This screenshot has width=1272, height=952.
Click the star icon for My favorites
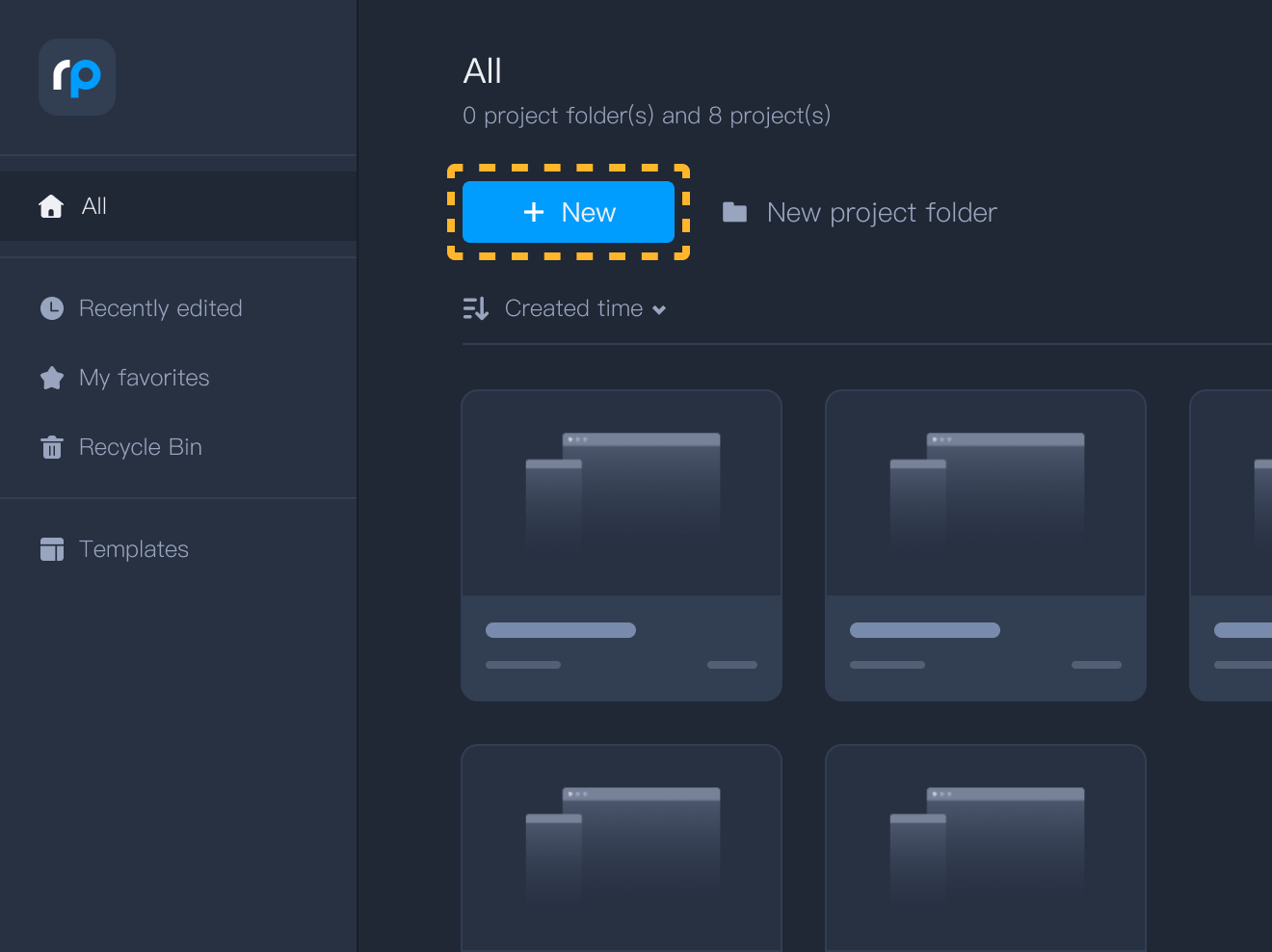coord(52,378)
